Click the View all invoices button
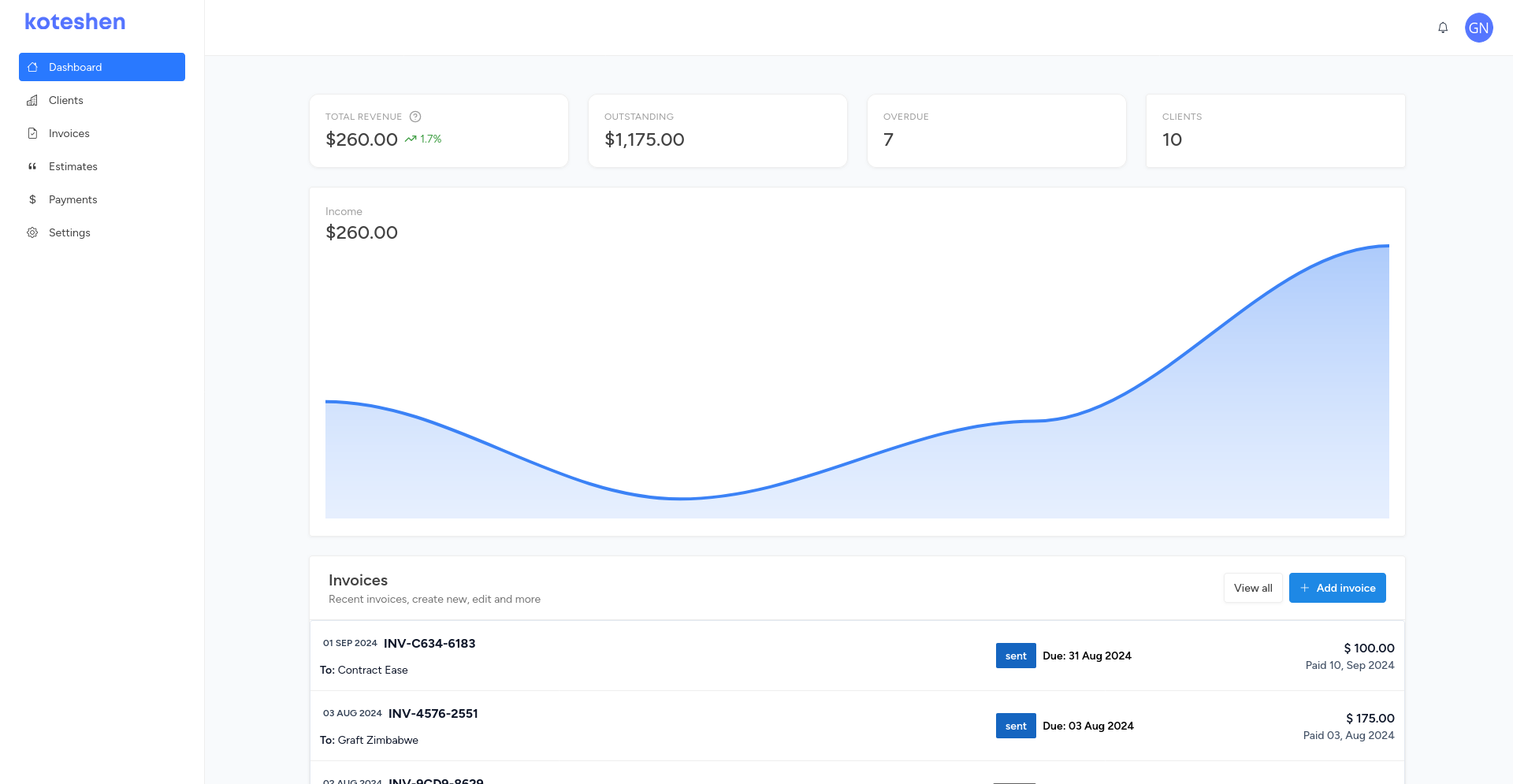1513x784 pixels. [1252, 588]
